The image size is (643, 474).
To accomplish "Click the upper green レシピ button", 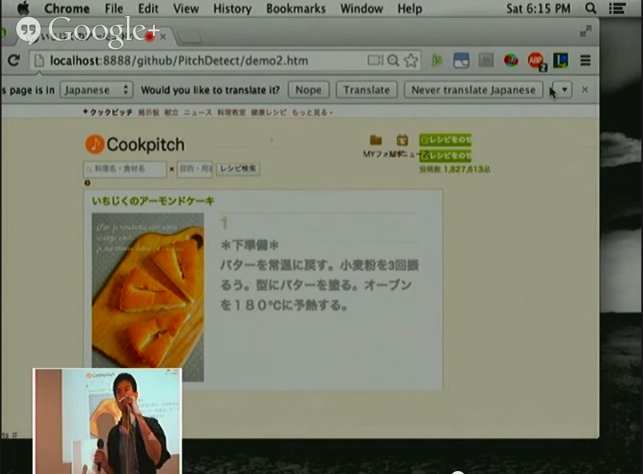I will pos(445,140).
